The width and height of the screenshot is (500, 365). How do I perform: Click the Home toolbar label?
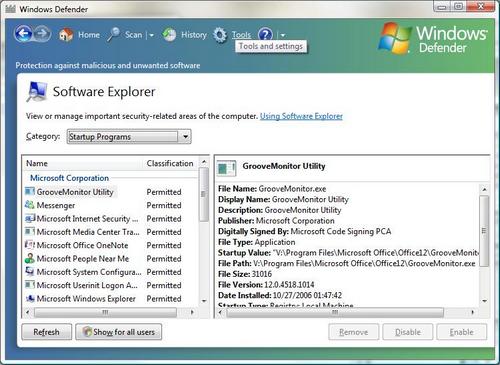pos(89,35)
